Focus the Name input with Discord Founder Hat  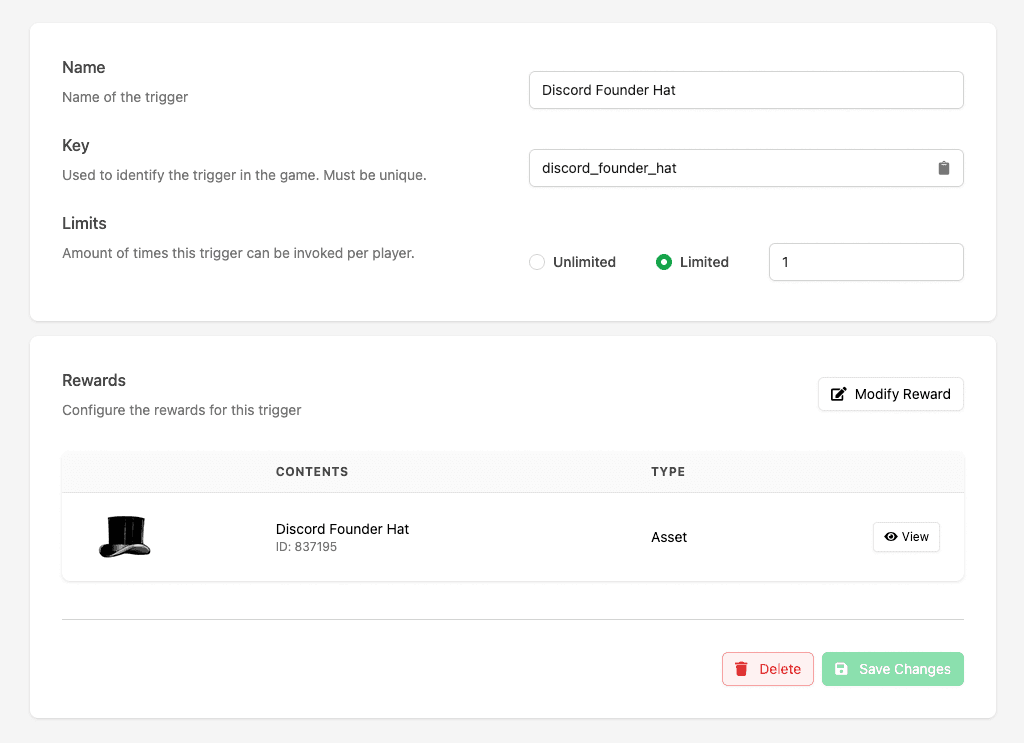(x=745, y=90)
